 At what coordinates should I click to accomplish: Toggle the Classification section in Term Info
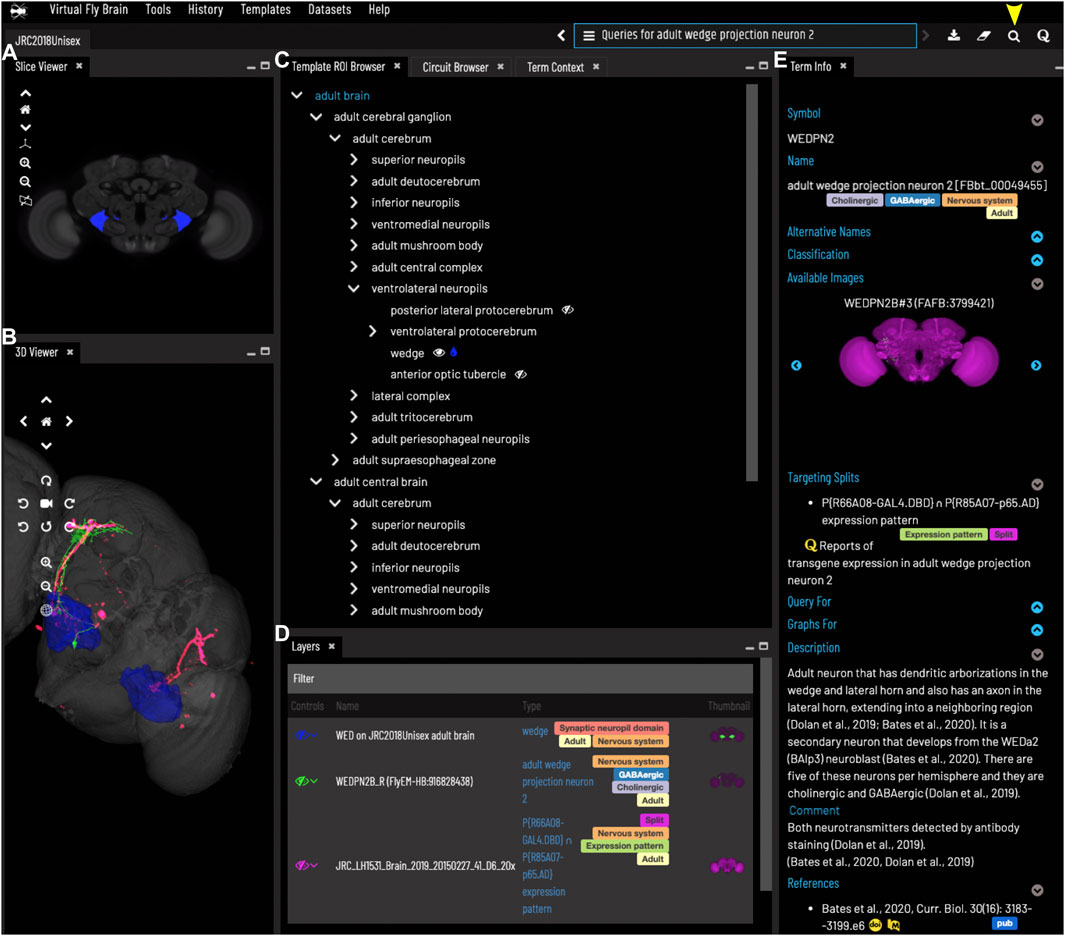coord(1037,260)
